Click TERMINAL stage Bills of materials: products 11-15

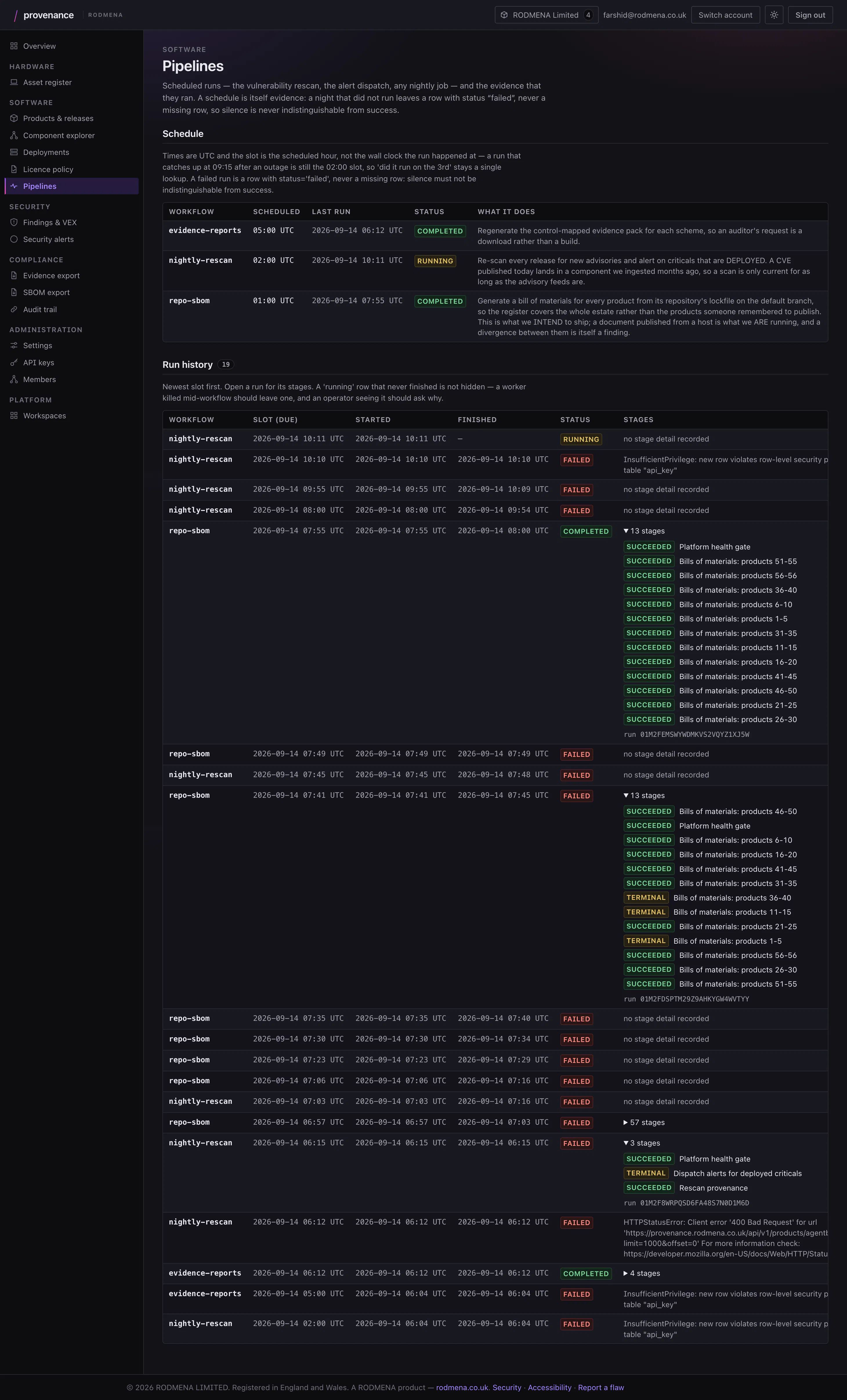coord(707,912)
